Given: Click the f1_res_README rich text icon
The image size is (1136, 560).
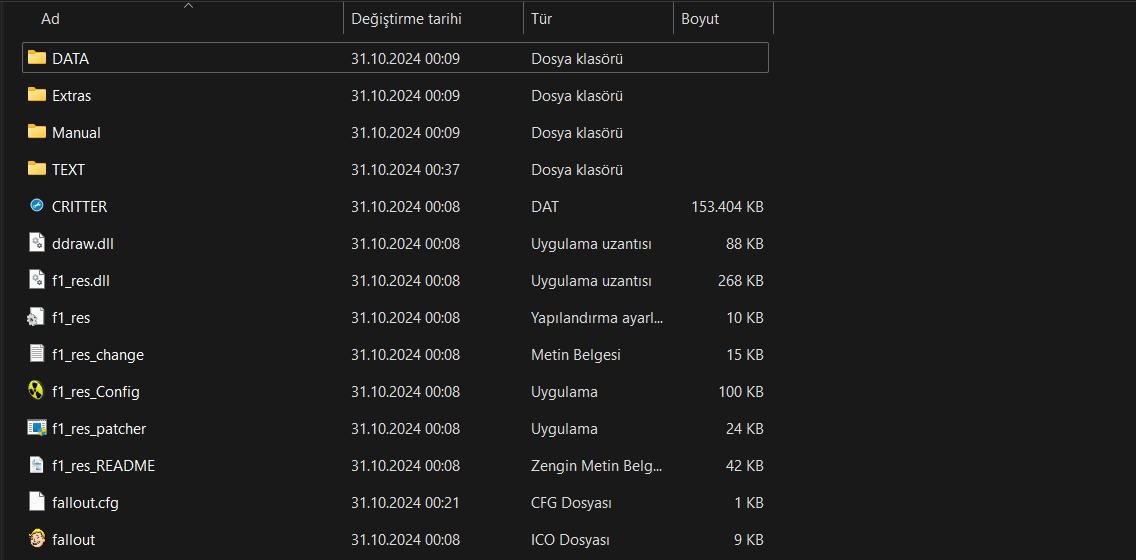Looking at the screenshot, I should click(x=37, y=465).
